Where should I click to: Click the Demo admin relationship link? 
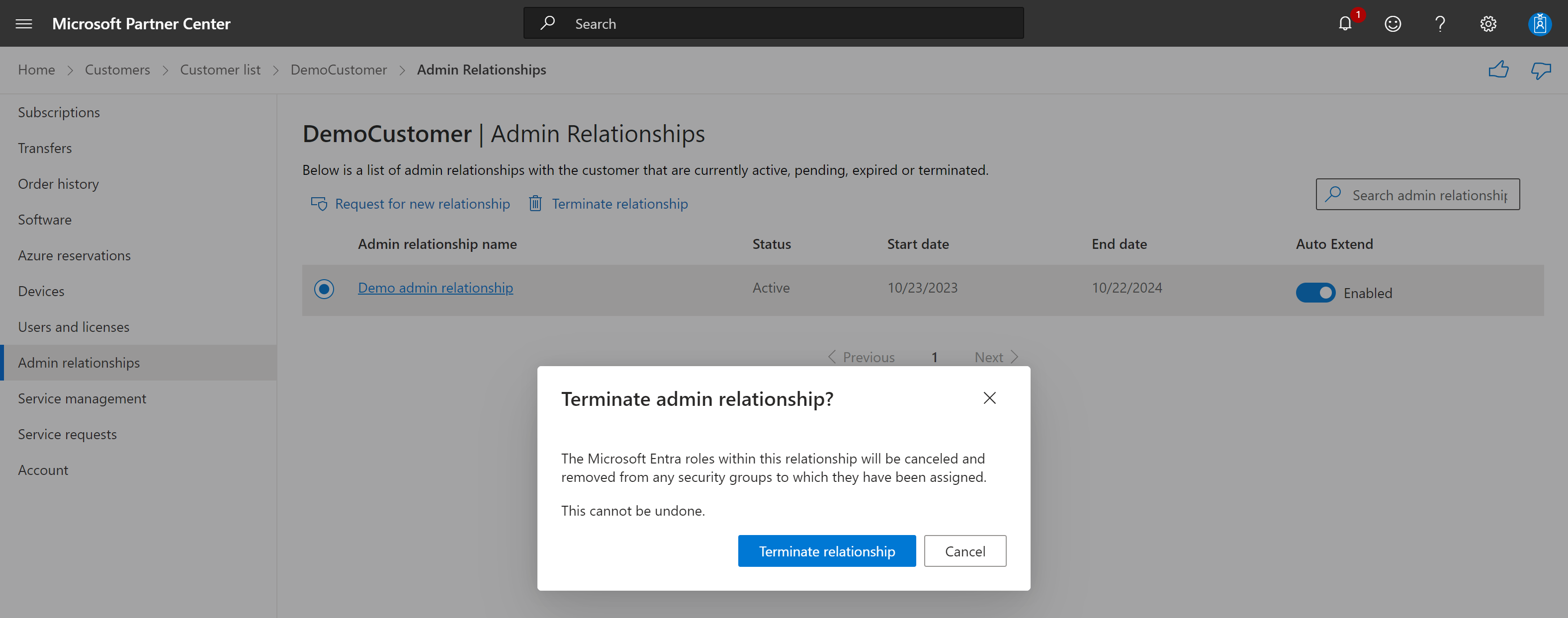pos(435,287)
